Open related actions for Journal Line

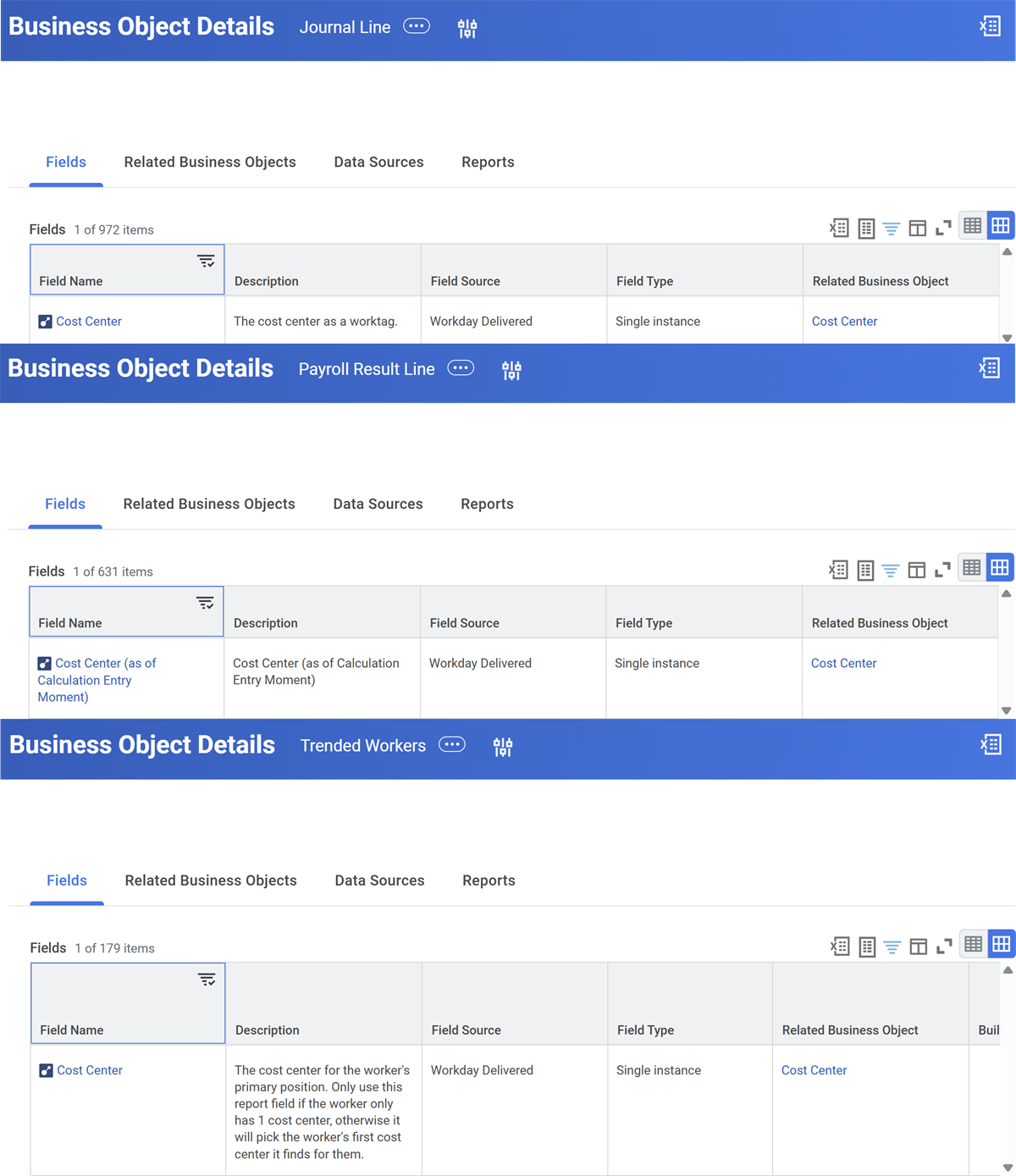(x=417, y=26)
